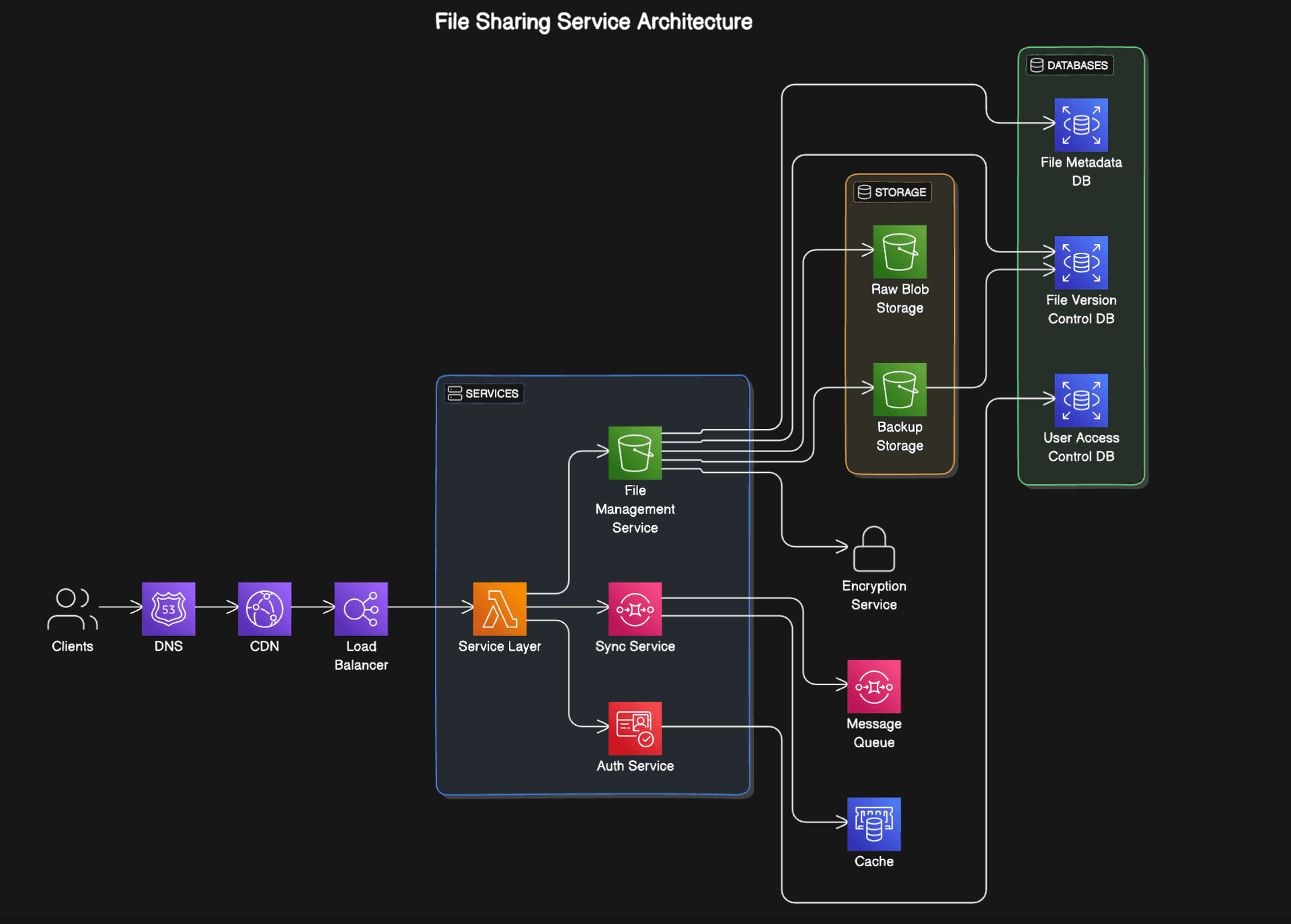Image resolution: width=1291 pixels, height=924 pixels.
Task: Select the Load Balancer icon
Action: (361, 609)
